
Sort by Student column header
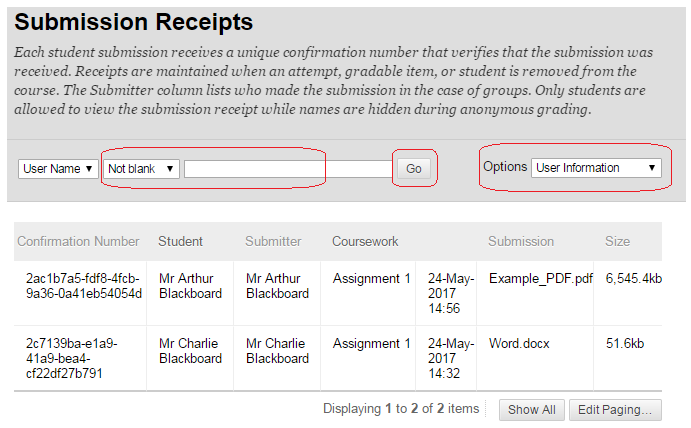180,241
